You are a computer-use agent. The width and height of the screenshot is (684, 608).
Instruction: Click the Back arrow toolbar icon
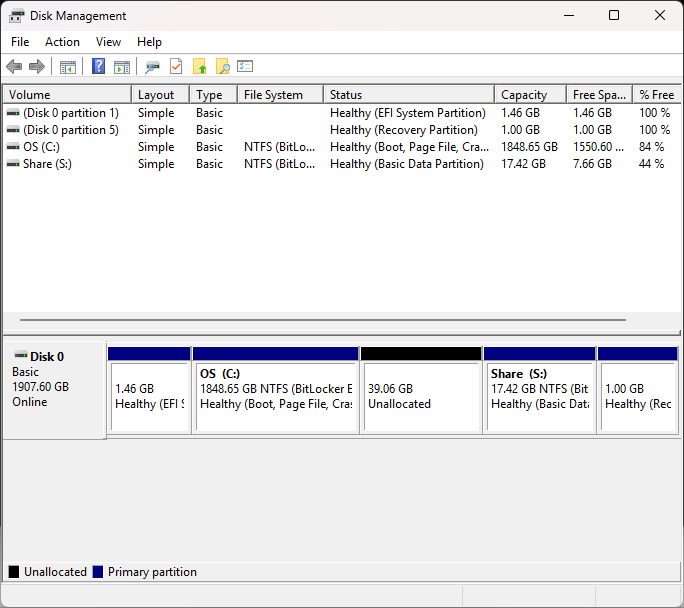(14, 67)
